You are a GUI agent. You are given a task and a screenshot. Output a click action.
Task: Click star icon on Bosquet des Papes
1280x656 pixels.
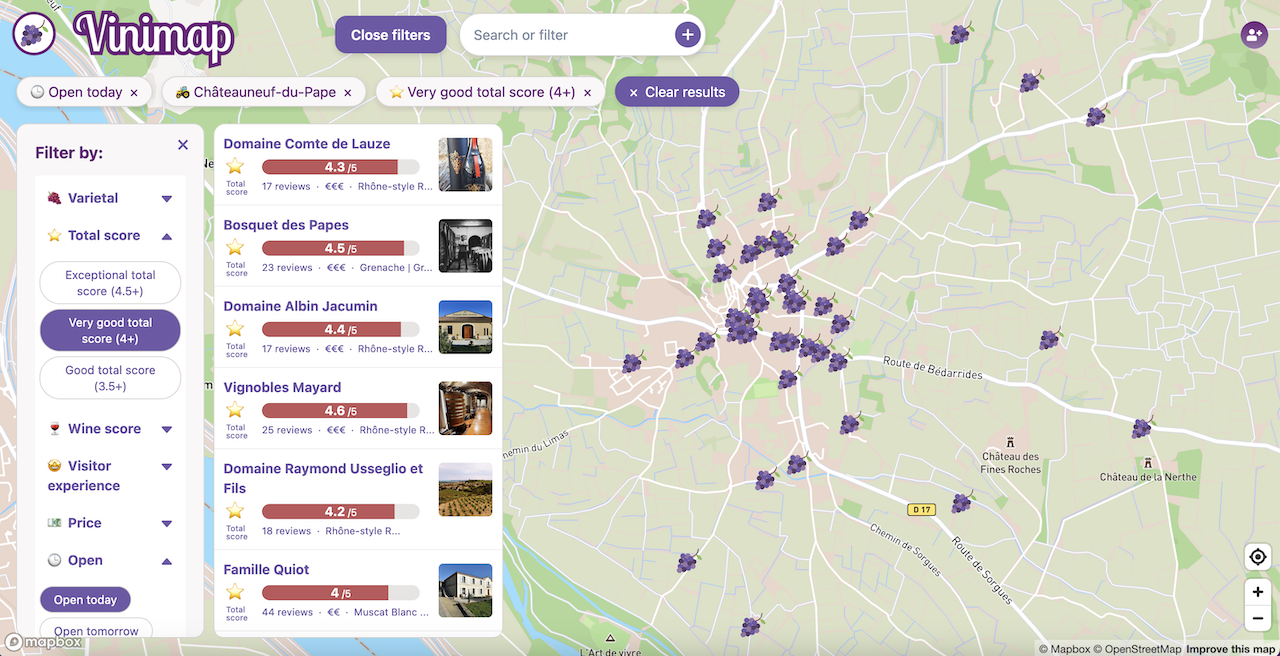pyautogui.click(x=235, y=248)
